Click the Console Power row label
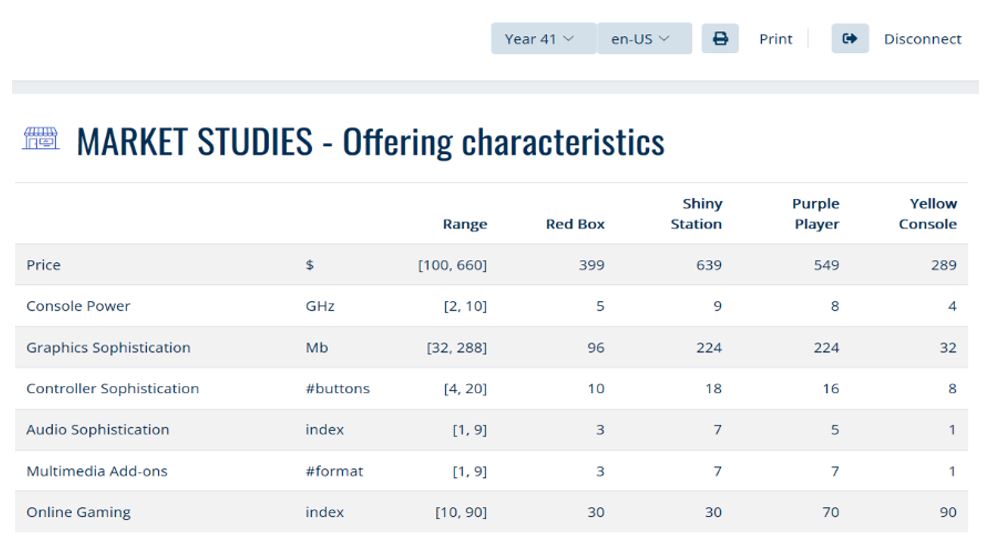The image size is (991, 536). click(78, 306)
